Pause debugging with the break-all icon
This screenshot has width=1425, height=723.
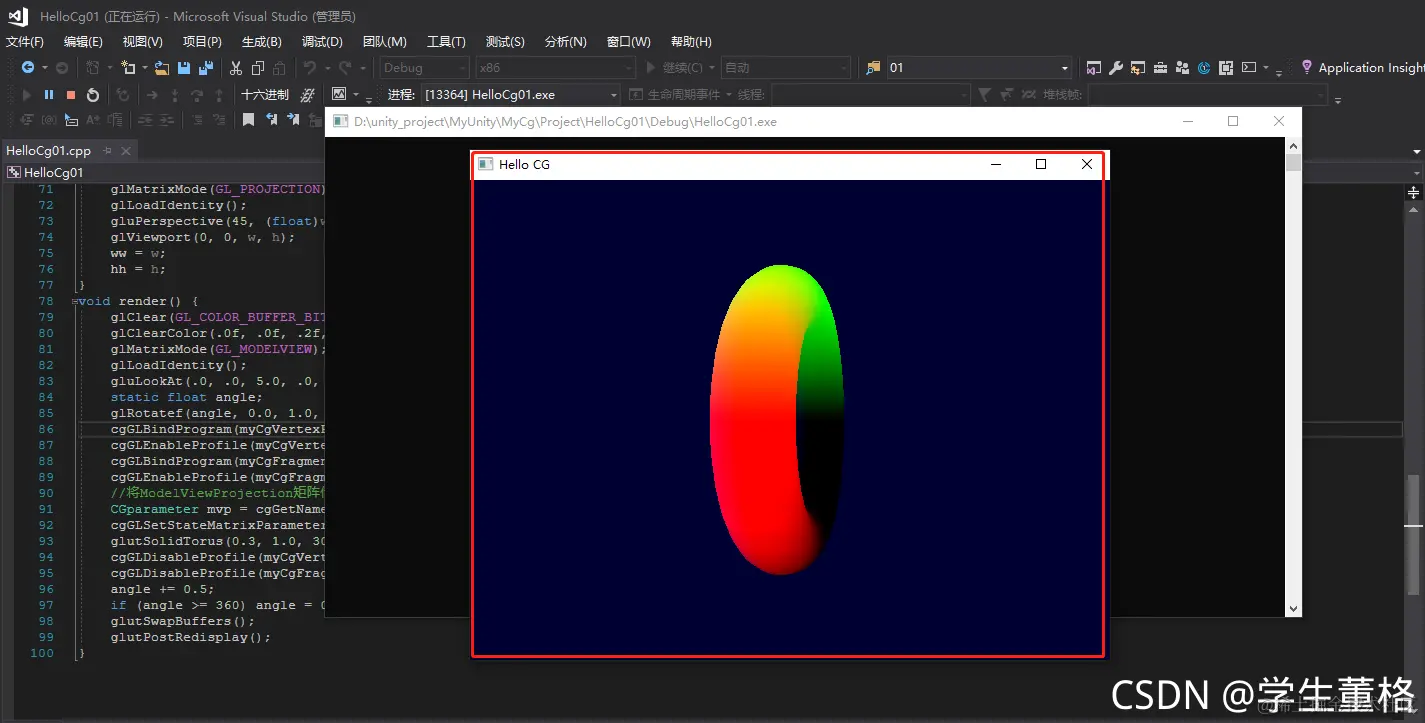tap(49, 95)
